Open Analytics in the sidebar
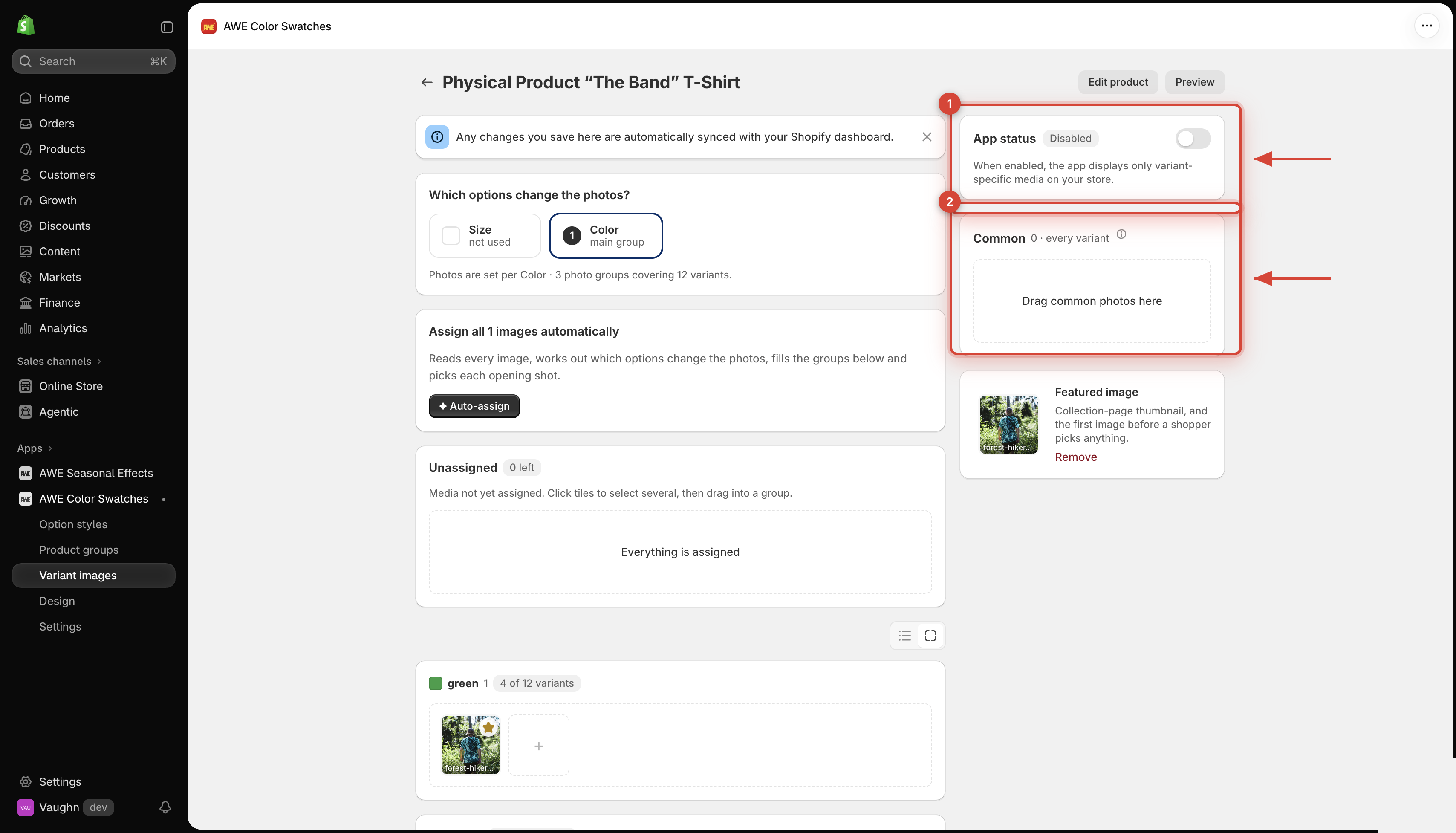 point(94,328)
